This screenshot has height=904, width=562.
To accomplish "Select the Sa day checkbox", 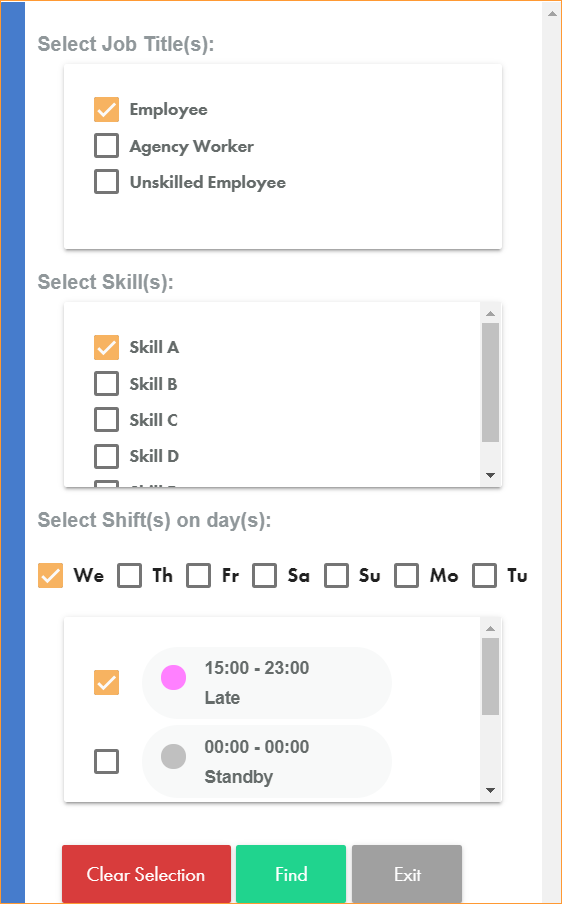I will pyautogui.click(x=265, y=575).
